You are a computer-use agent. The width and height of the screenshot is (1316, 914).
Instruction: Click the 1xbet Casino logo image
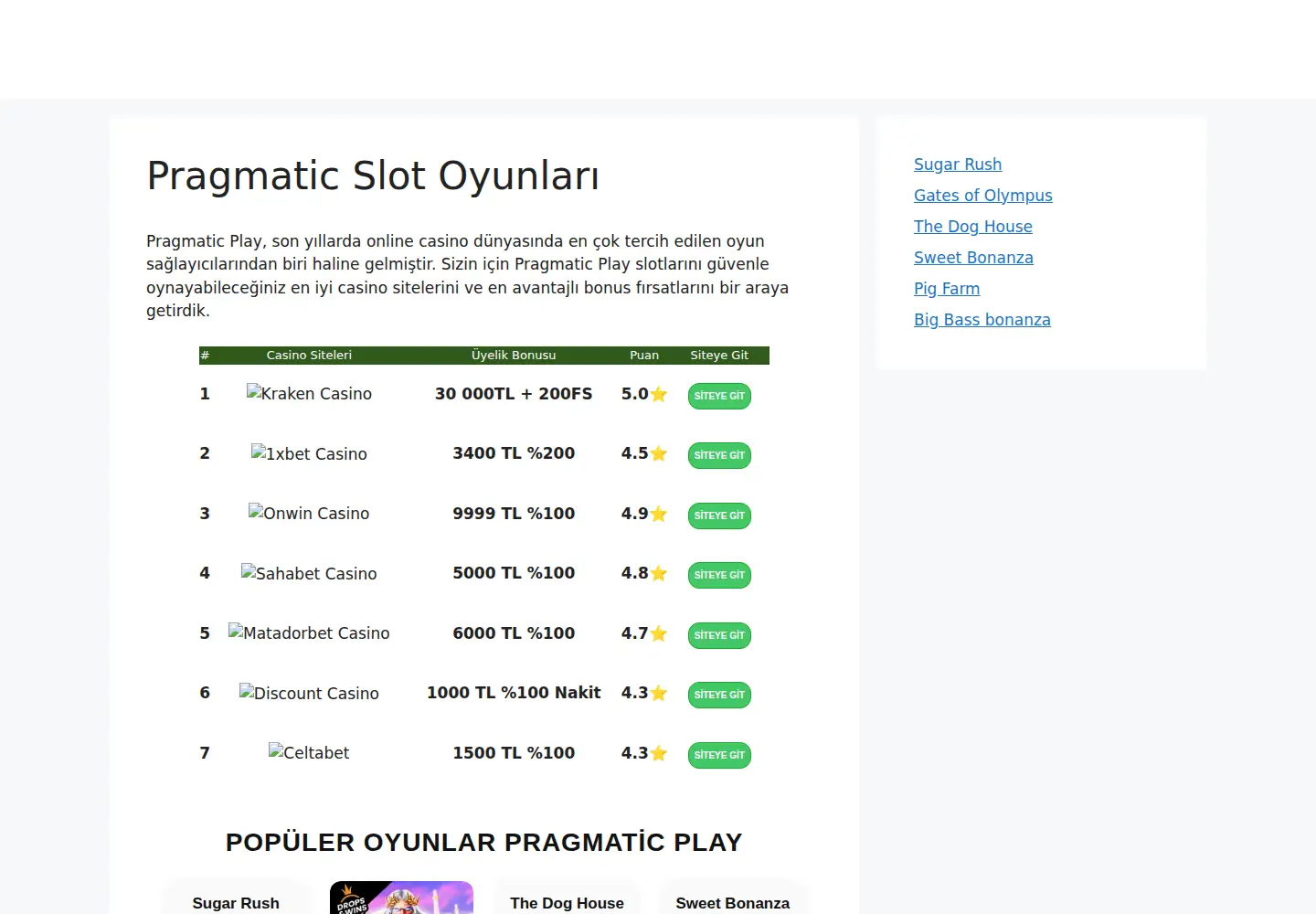click(309, 453)
